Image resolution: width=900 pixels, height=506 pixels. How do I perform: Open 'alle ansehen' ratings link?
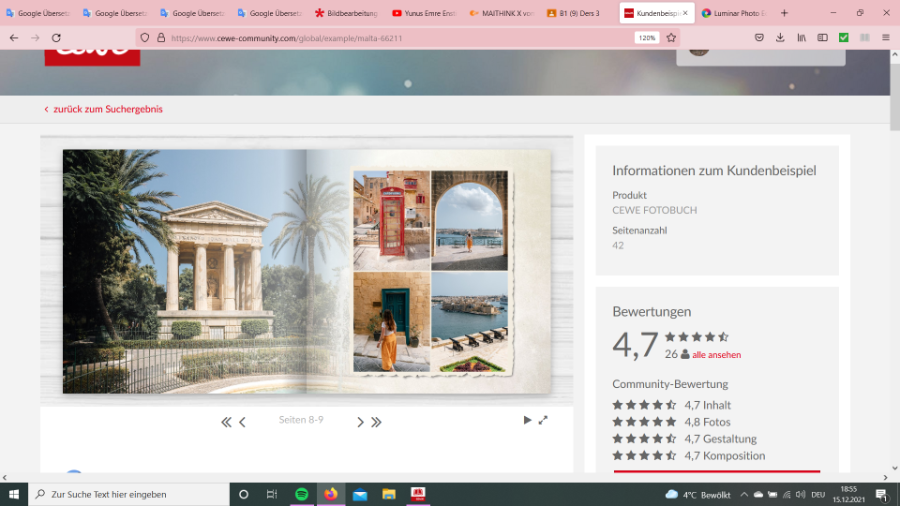716,355
